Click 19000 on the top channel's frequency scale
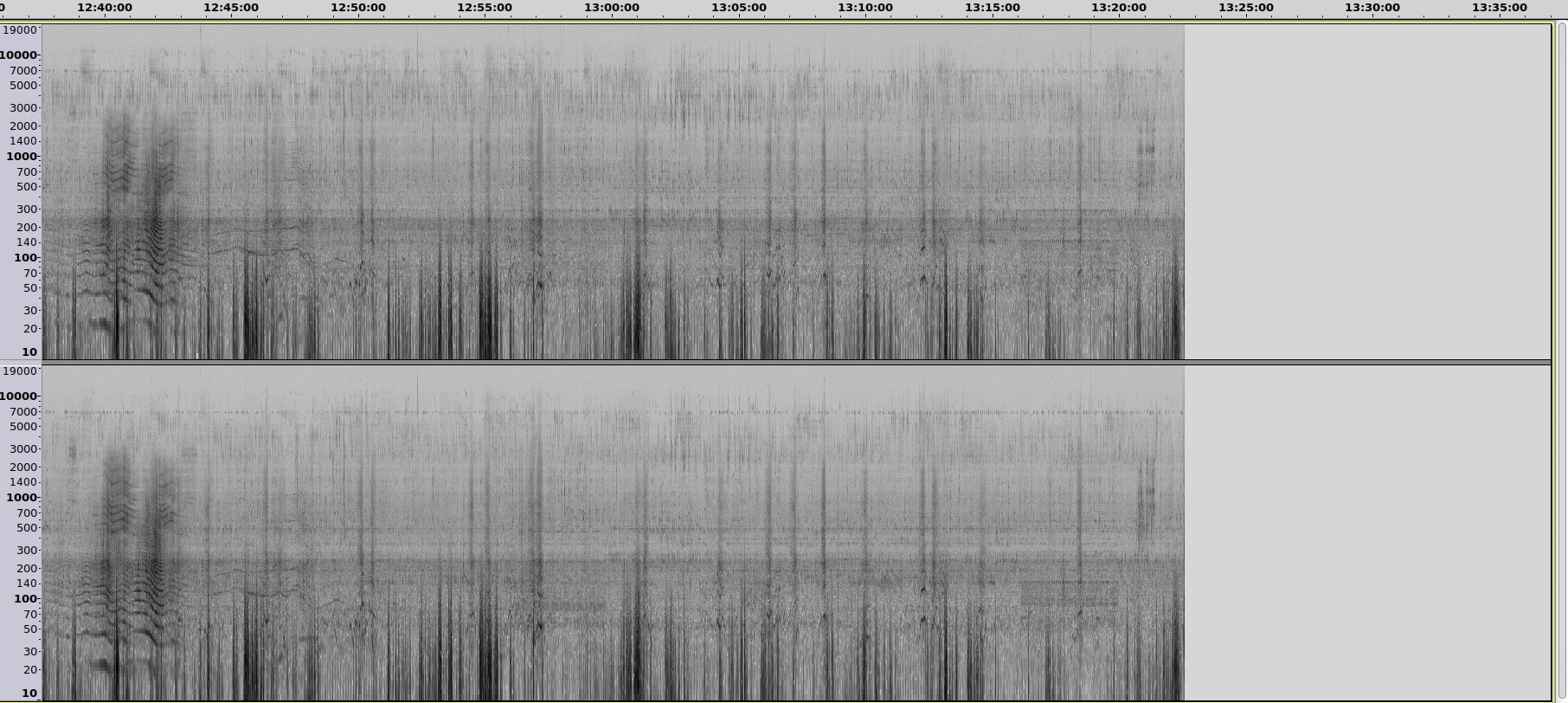 click(x=21, y=30)
